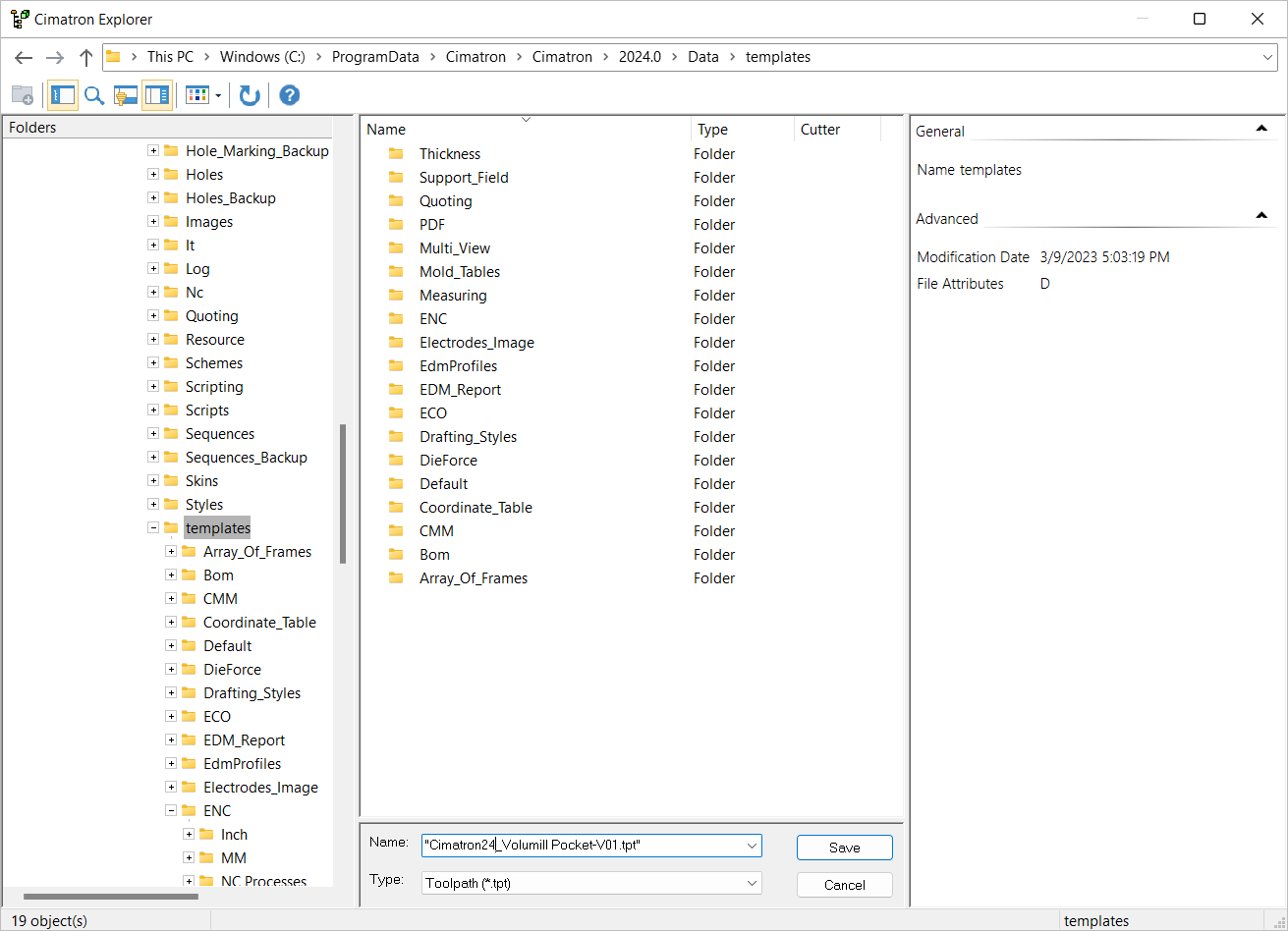Click the folder tree vertical scrollbar
Image resolution: width=1288 pixels, height=931 pixels.
(x=343, y=493)
